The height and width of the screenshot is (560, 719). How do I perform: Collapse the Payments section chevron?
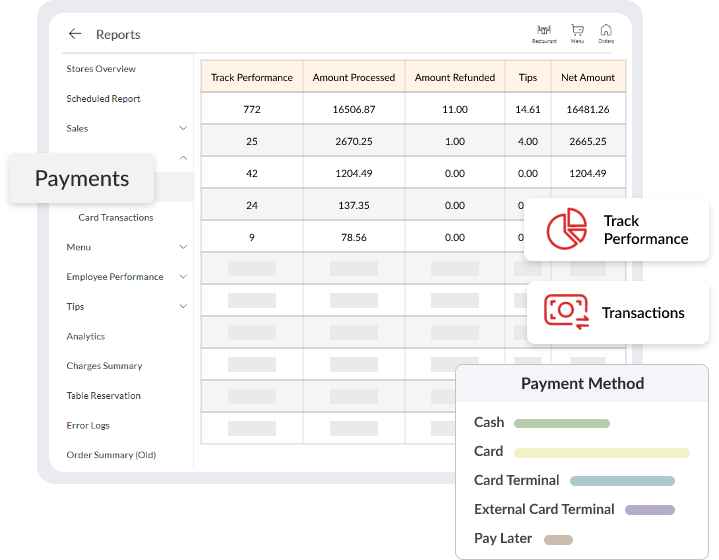pos(183,158)
